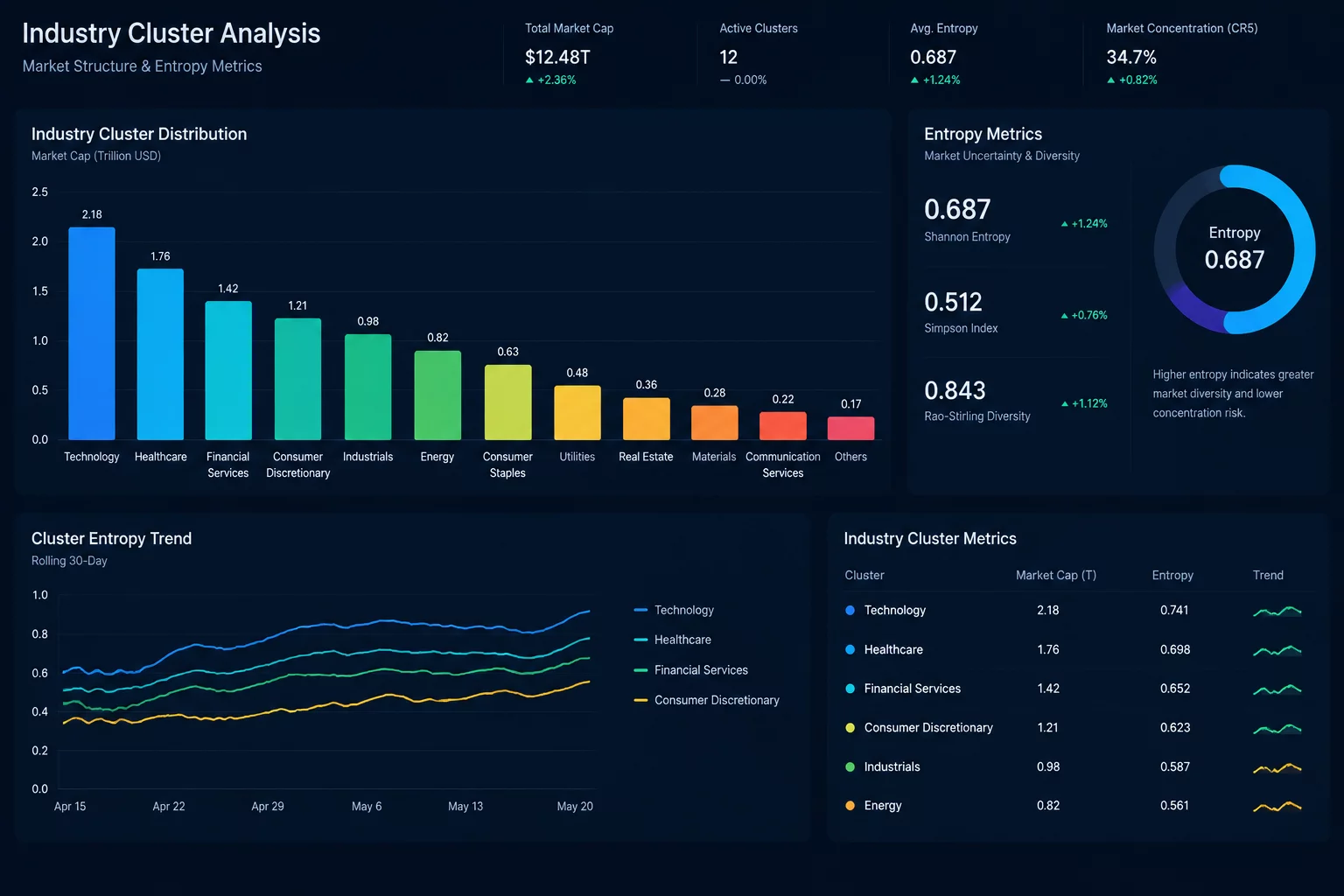The width and height of the screenshot is (1344, 896).
Task: Click the Technology legend line in Cluster Entropy Trend
Action: pyautogui.click(x=640, y=610)
